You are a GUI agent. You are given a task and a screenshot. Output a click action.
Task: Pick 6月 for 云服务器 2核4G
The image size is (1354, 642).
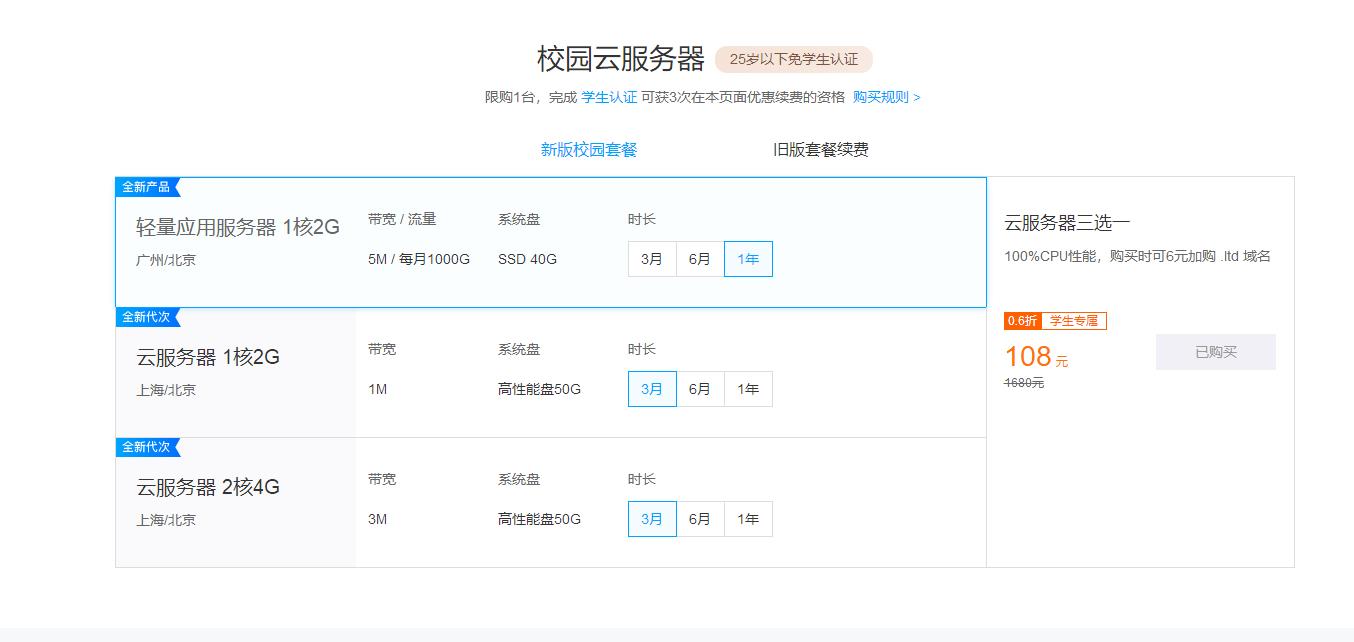tap(700, 519)
